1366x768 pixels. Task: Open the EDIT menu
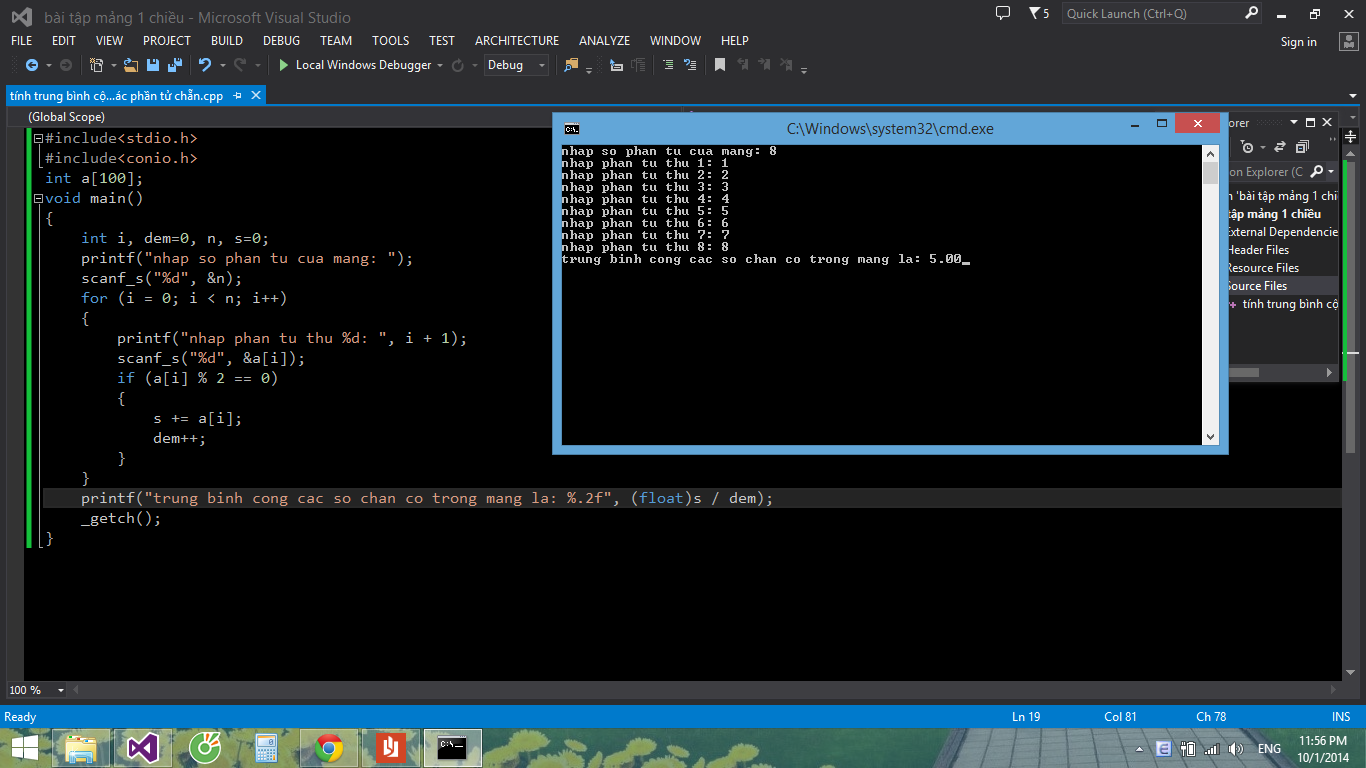(x=64, y=41)
